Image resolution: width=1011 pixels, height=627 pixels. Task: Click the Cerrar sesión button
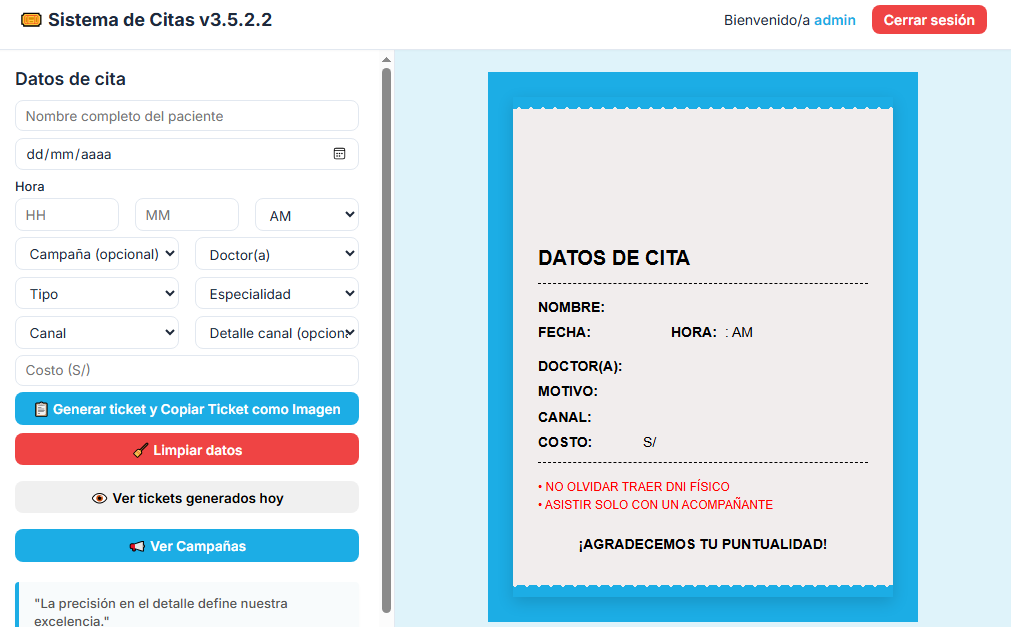(x=929, y=20)
